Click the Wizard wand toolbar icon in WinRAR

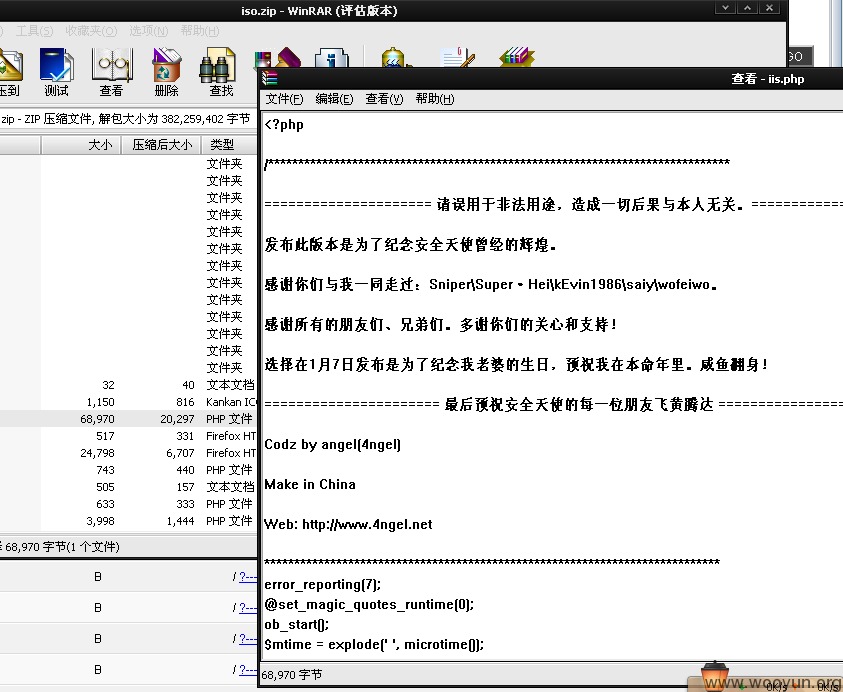(277, 57)
